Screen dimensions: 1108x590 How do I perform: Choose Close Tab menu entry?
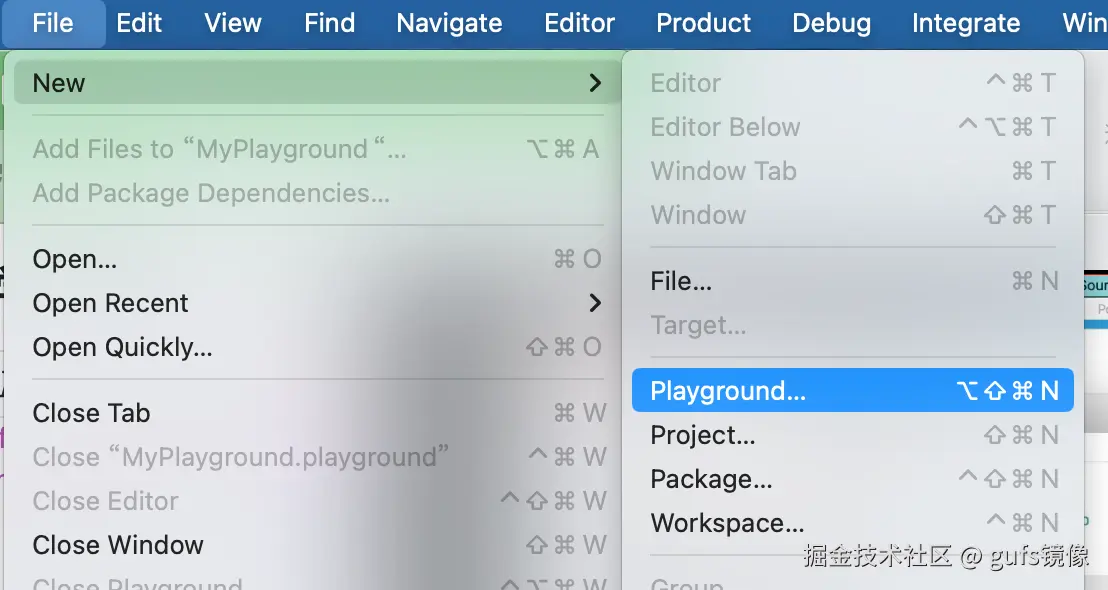[x=91, y=413]
